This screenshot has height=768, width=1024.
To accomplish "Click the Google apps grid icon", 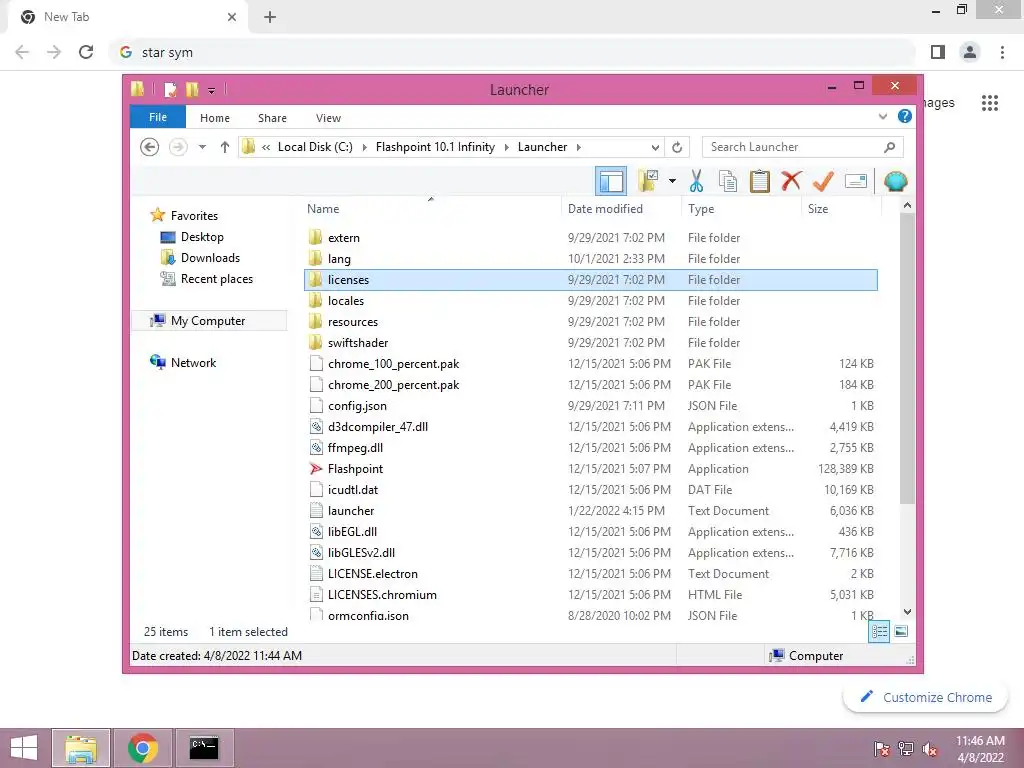I will point(990,103).
